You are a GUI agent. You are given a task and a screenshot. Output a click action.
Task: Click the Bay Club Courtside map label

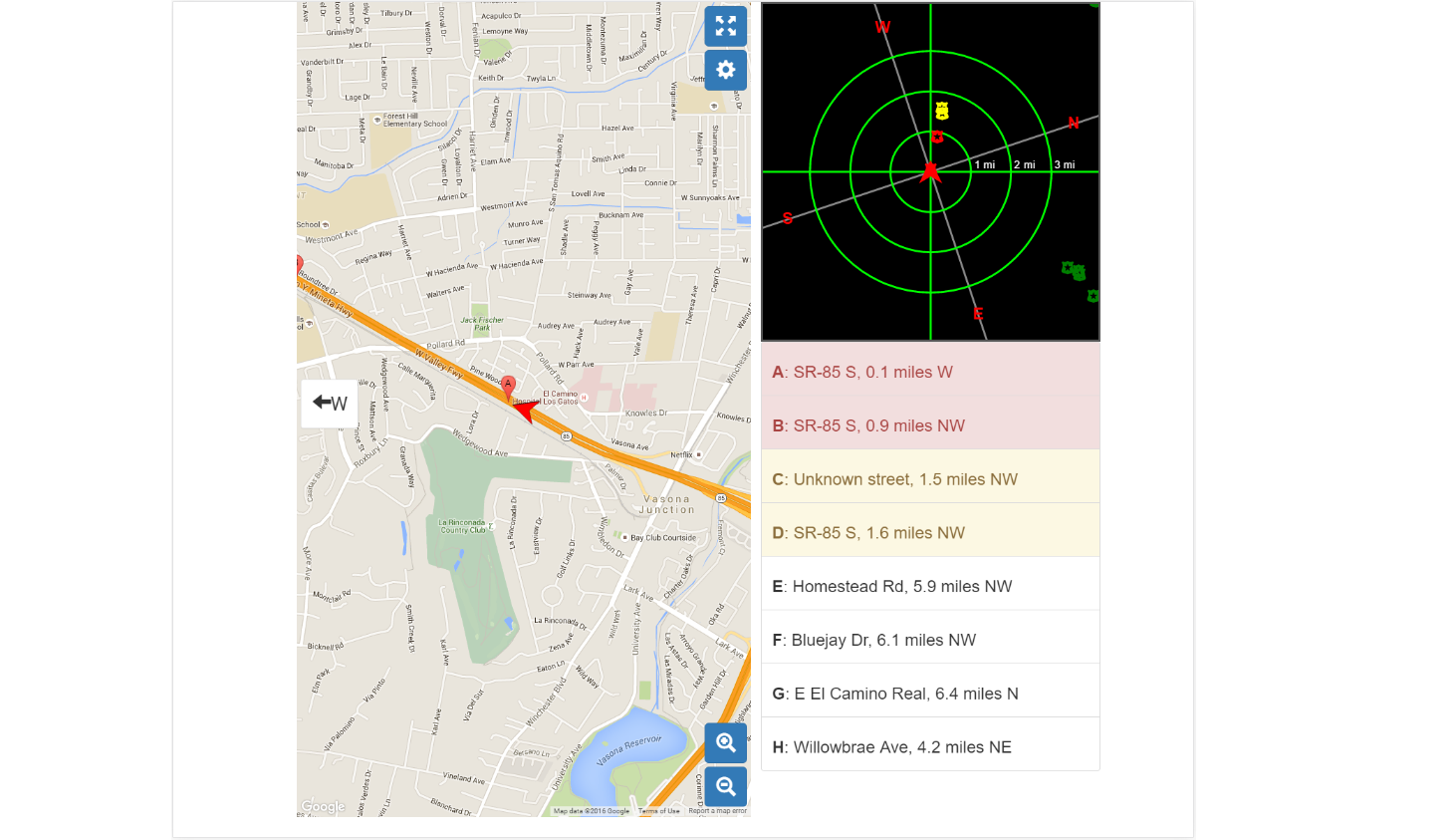tap(663, 537)
